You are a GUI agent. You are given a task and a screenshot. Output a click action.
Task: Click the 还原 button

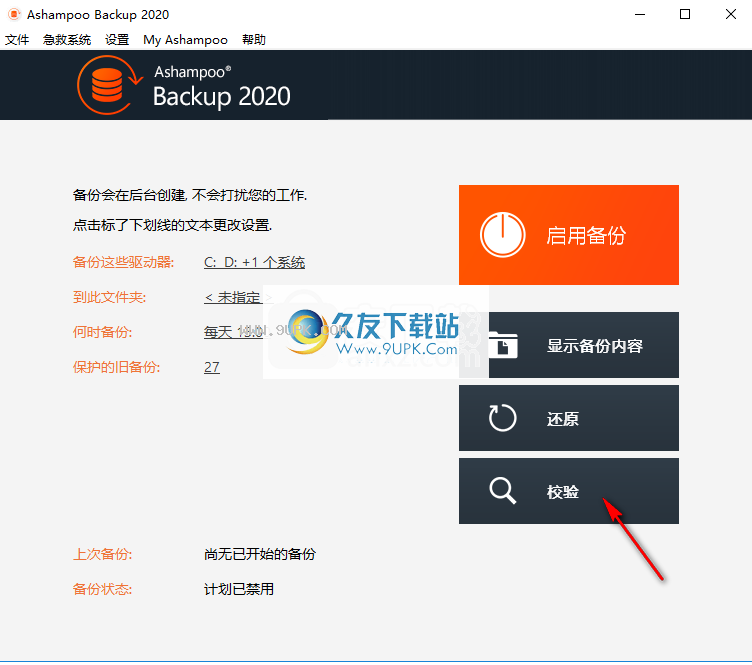(x=569, y=418)
